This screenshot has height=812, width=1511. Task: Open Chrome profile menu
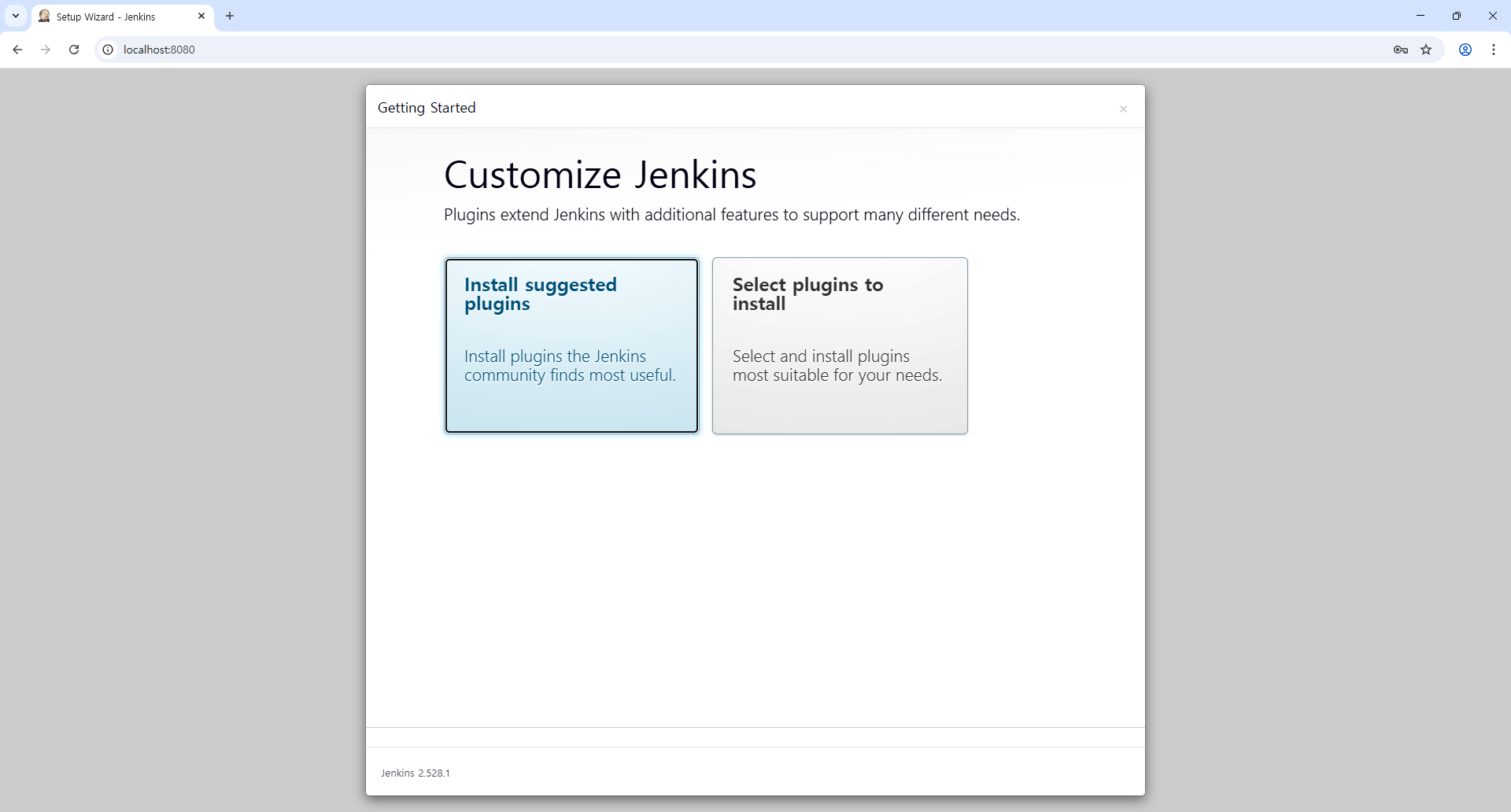pos(1465,50)
